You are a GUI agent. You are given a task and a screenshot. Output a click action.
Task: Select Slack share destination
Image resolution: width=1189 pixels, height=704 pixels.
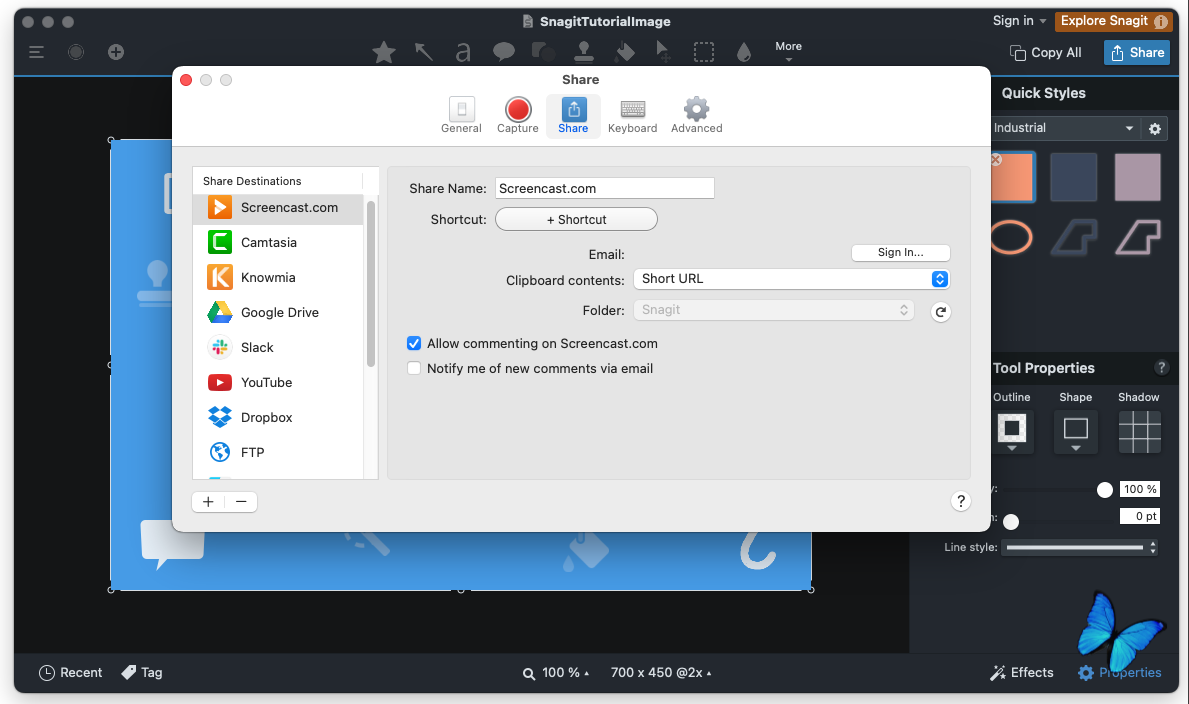click(278, 347)
